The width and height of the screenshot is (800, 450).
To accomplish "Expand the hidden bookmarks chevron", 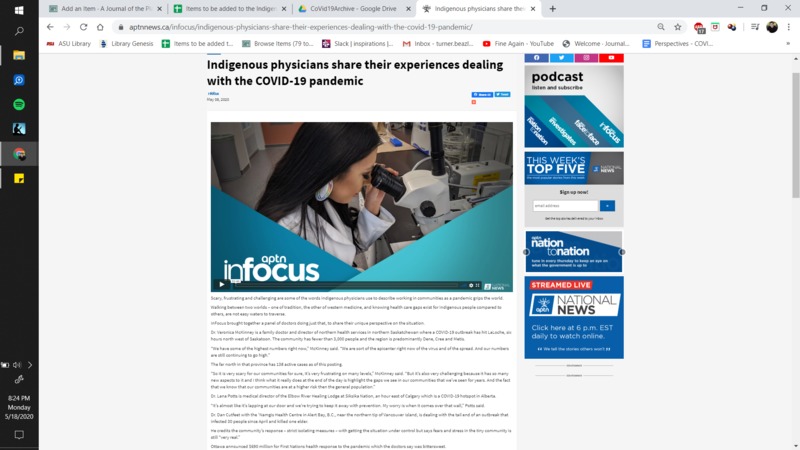I will tap(788, 43).
